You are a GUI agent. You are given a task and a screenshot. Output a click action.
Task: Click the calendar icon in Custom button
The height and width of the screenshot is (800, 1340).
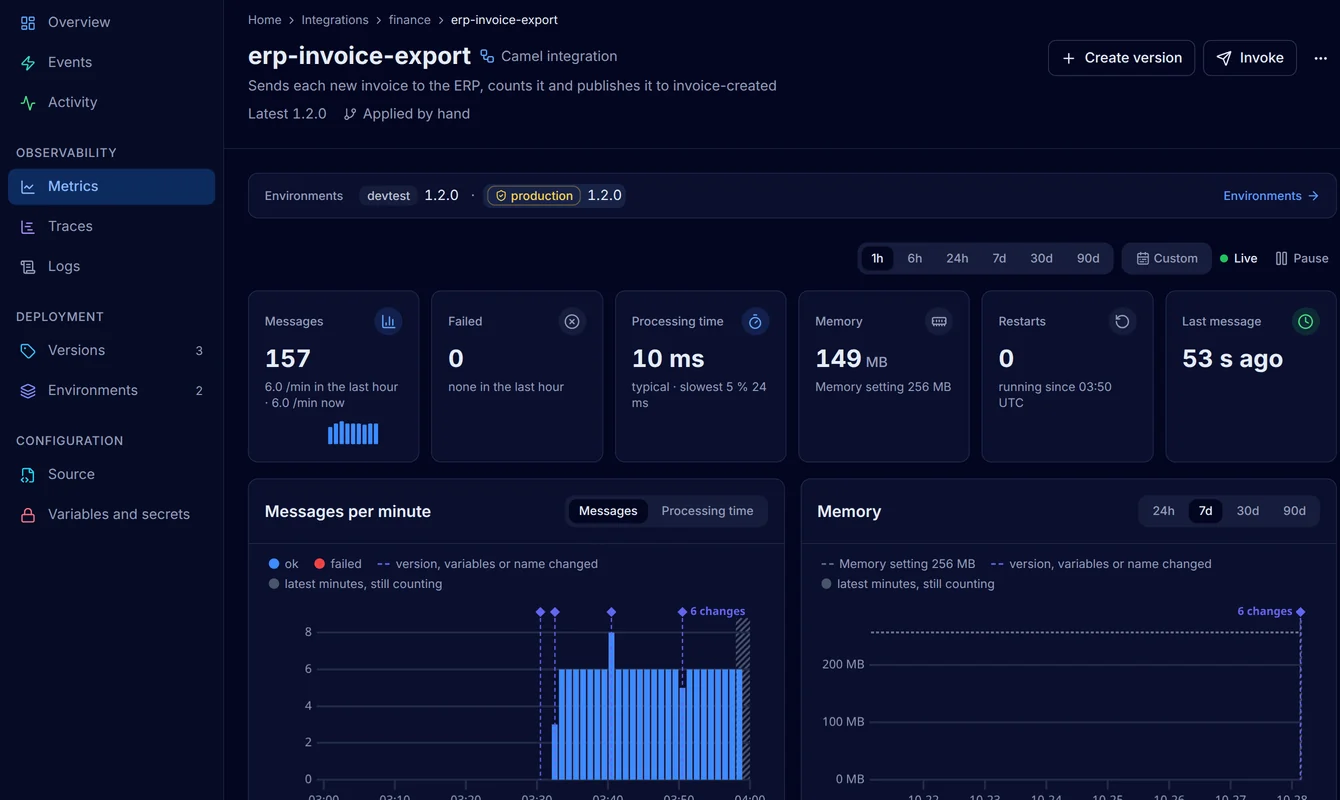1142,258
